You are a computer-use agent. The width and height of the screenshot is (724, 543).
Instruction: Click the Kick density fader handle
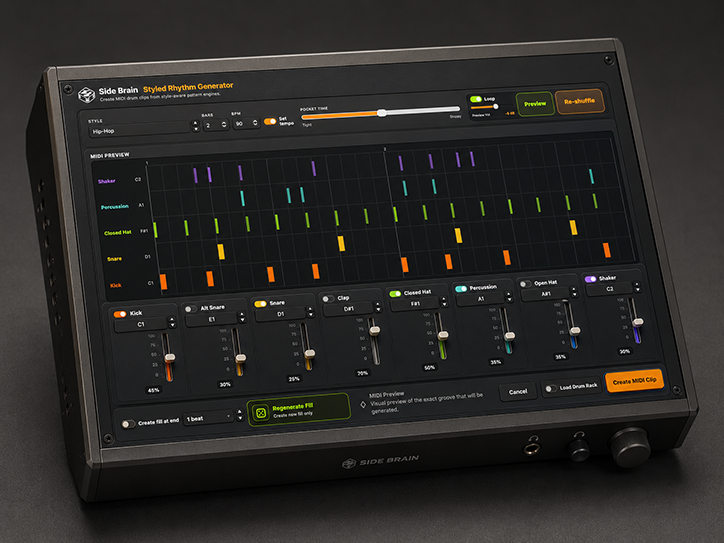(170, 358)
